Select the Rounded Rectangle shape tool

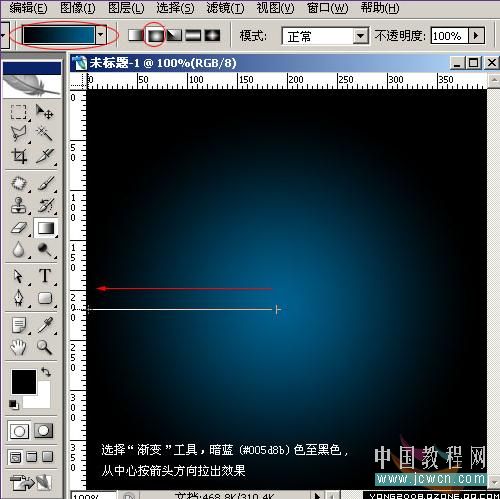(x=45, y=298)
